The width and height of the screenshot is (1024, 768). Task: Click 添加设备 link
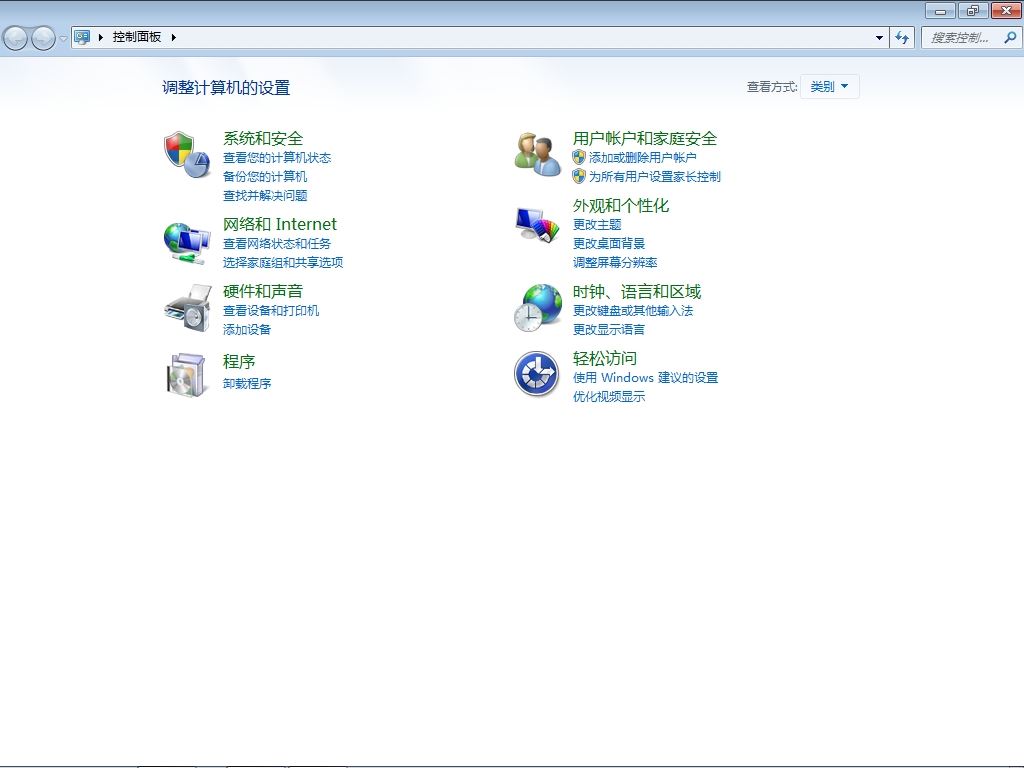tap(247, 329)
